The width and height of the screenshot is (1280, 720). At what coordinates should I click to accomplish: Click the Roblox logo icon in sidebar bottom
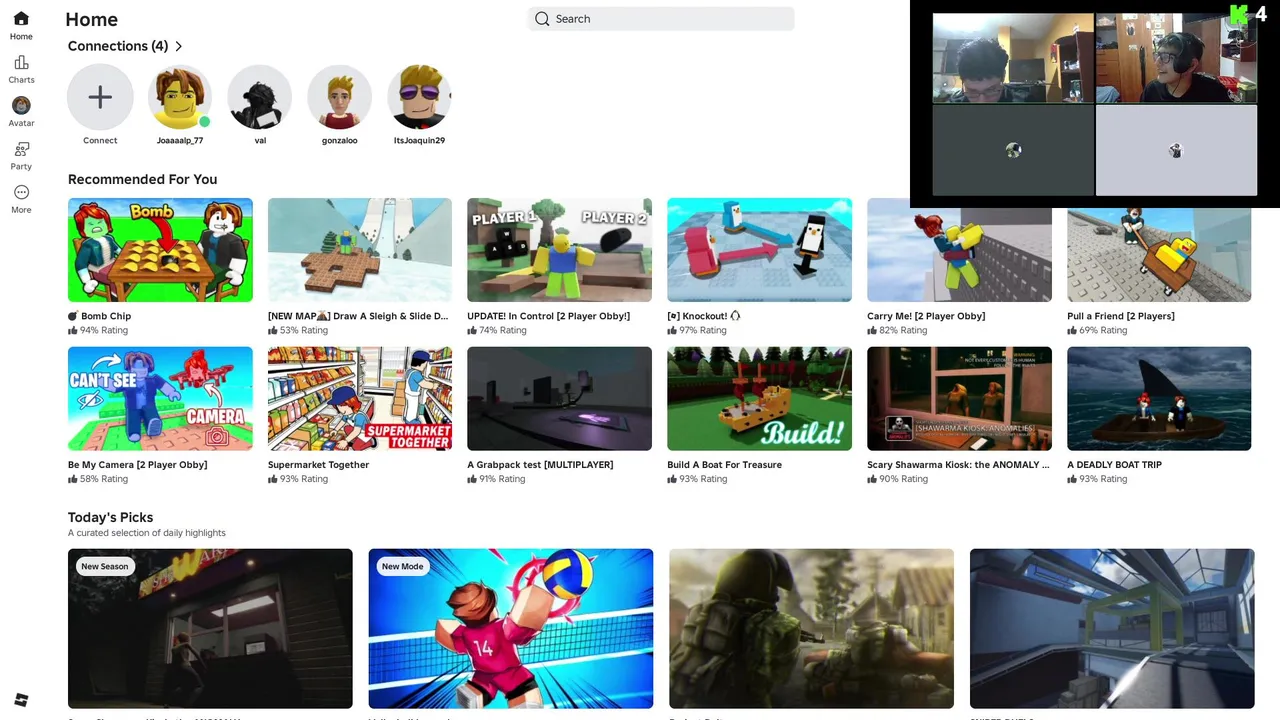(21, 700)
